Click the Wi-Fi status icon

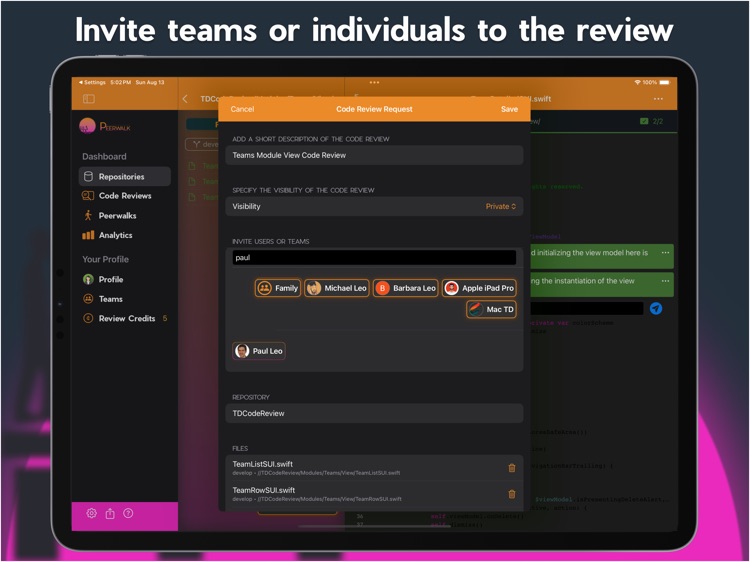tap(637, 82)
